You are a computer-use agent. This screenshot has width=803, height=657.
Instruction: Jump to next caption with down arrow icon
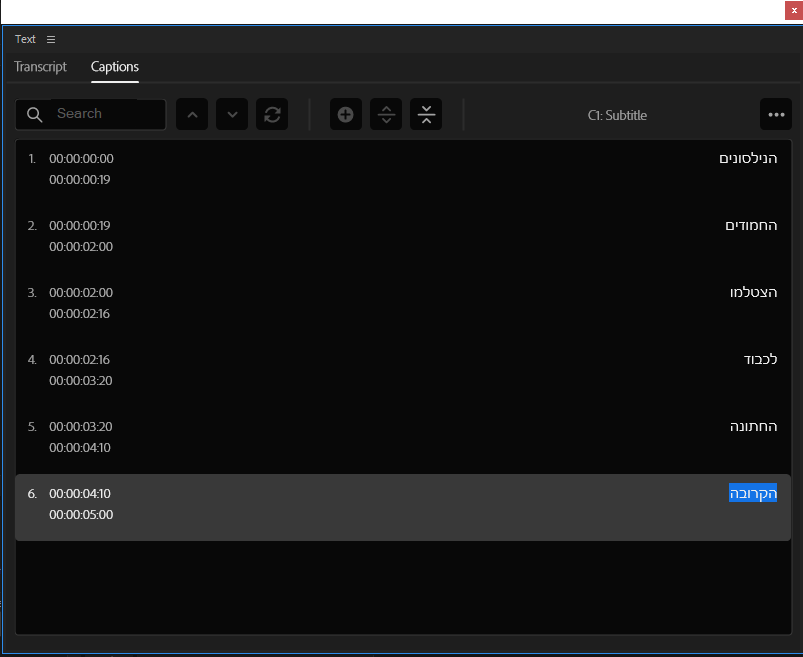[231, 114]
